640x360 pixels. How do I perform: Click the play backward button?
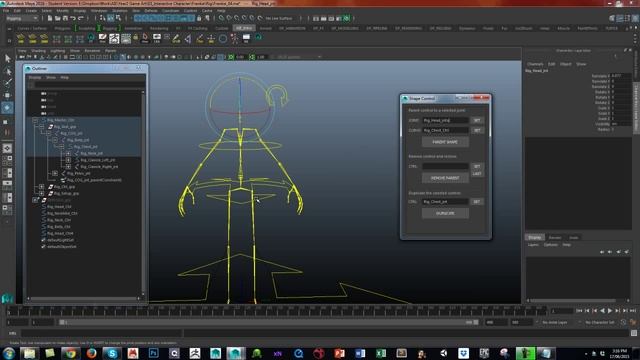click(602, 311)
